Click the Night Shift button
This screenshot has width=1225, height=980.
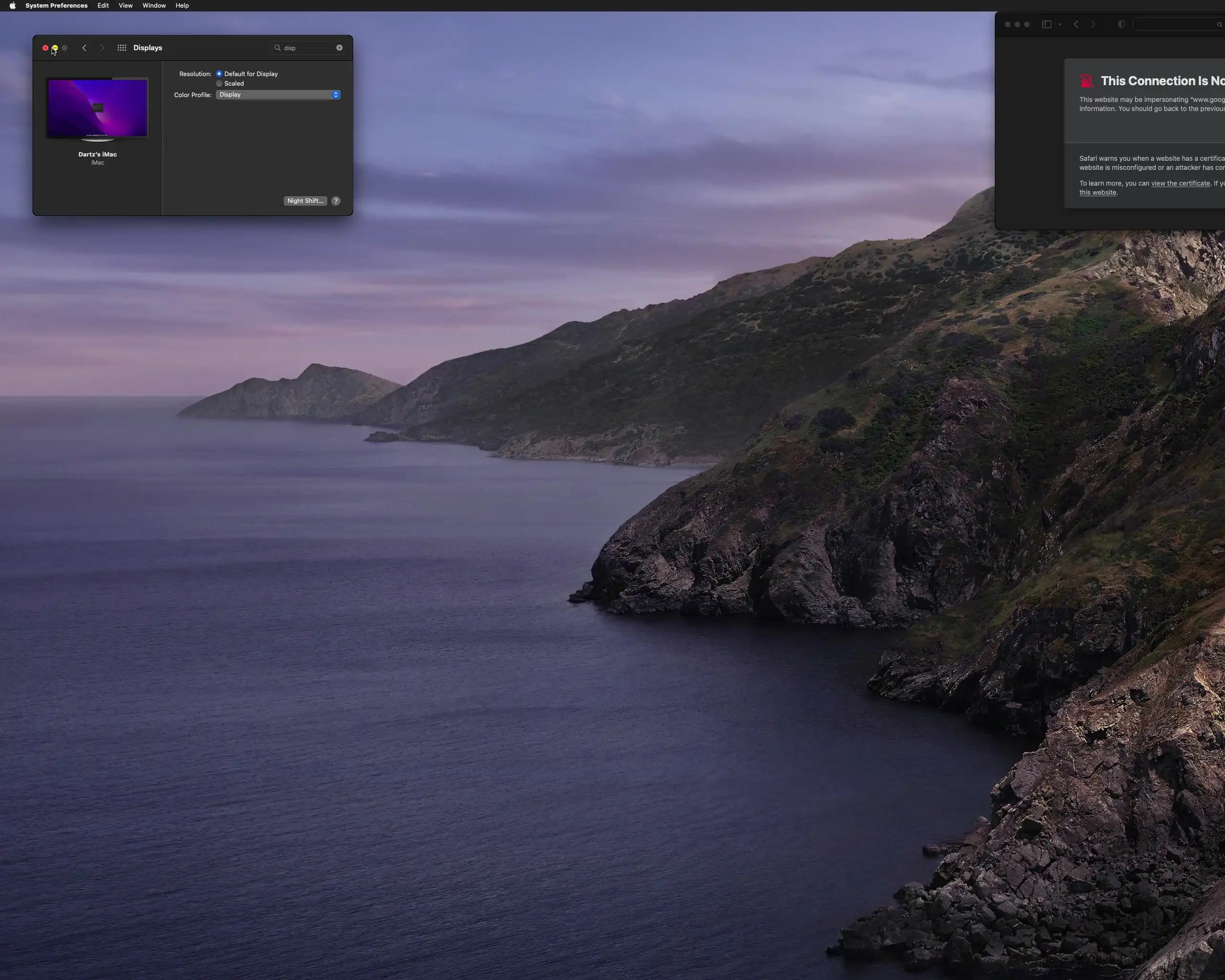[305, 200]
